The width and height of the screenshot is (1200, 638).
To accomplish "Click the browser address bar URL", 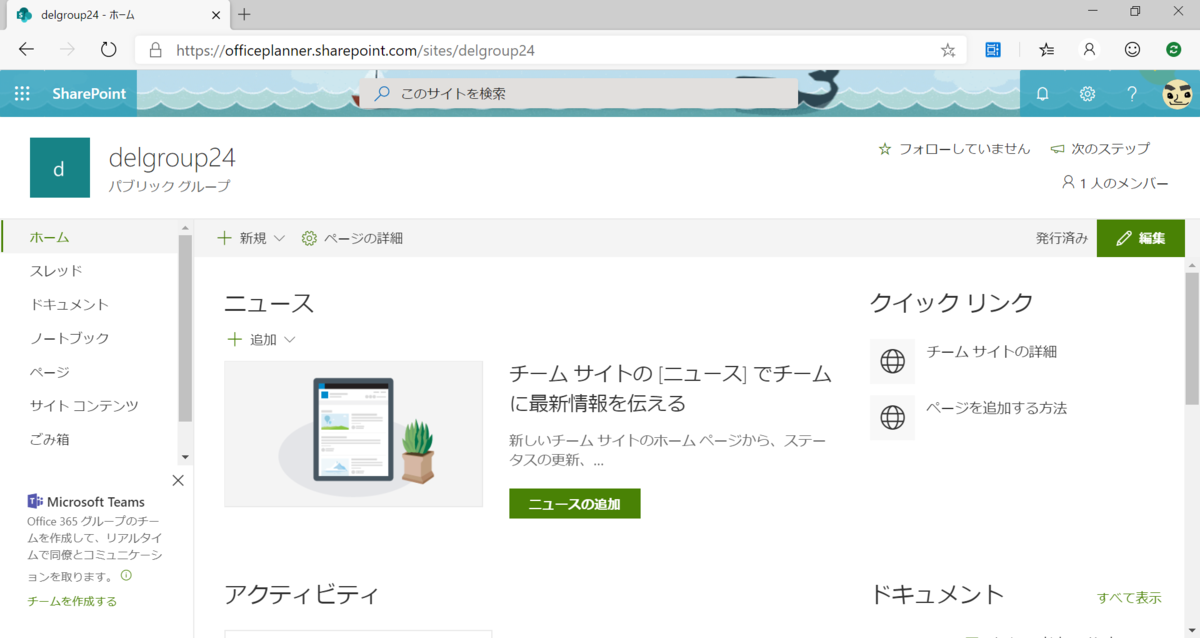I will (x=355, y=50).
